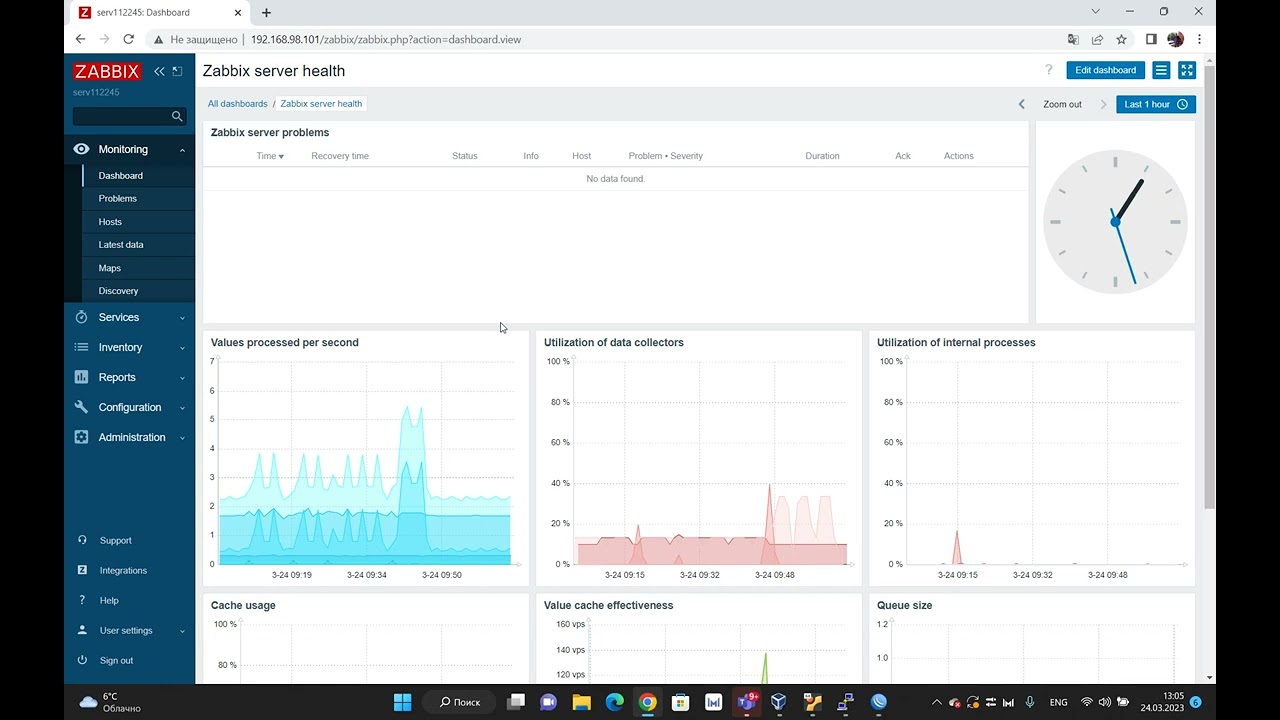Click the Support headset icon
Viewport: 1280px width, 720px height.
82,540
